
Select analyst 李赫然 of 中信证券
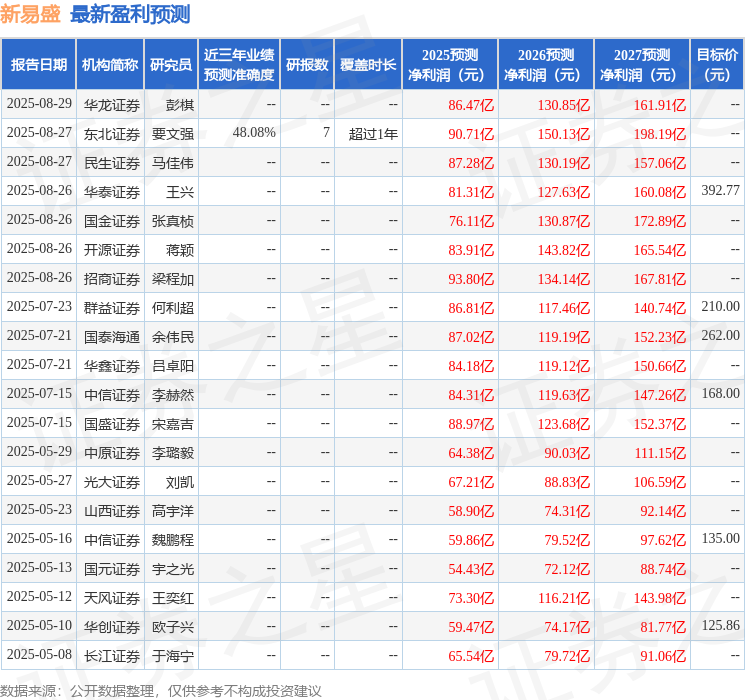pos(172,395)
